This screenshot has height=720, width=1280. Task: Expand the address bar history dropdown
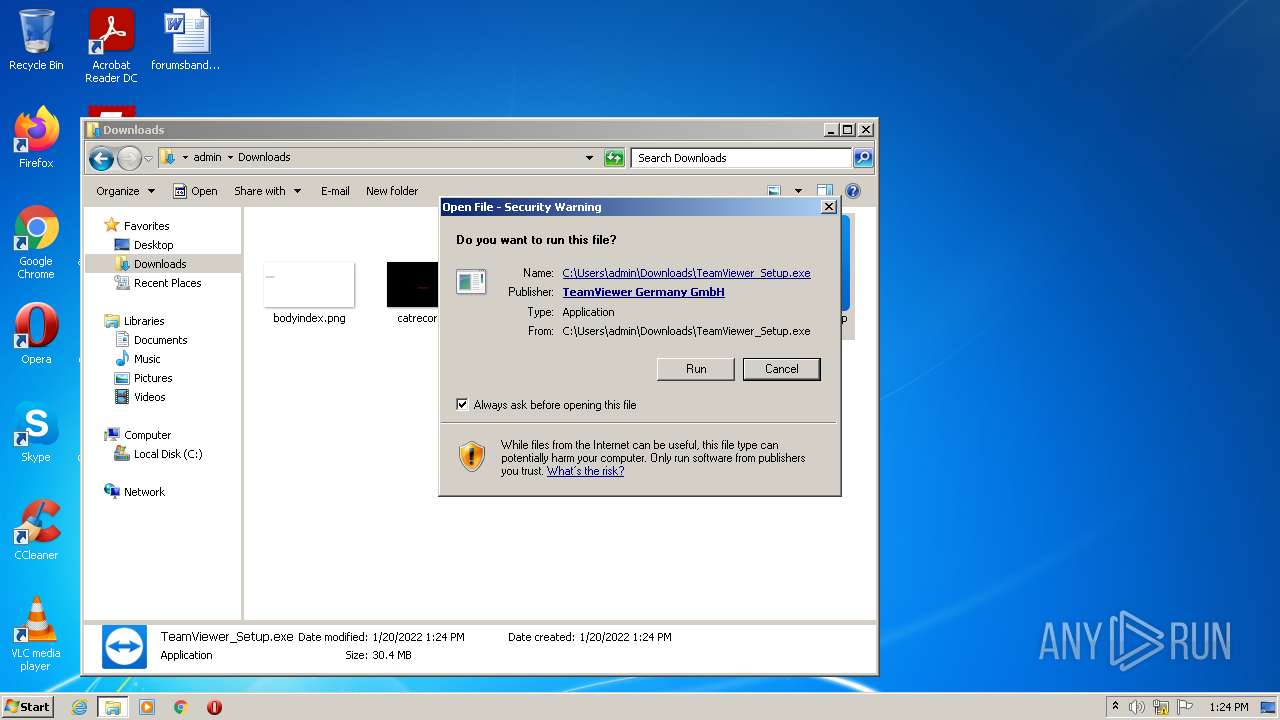point(589,158)
